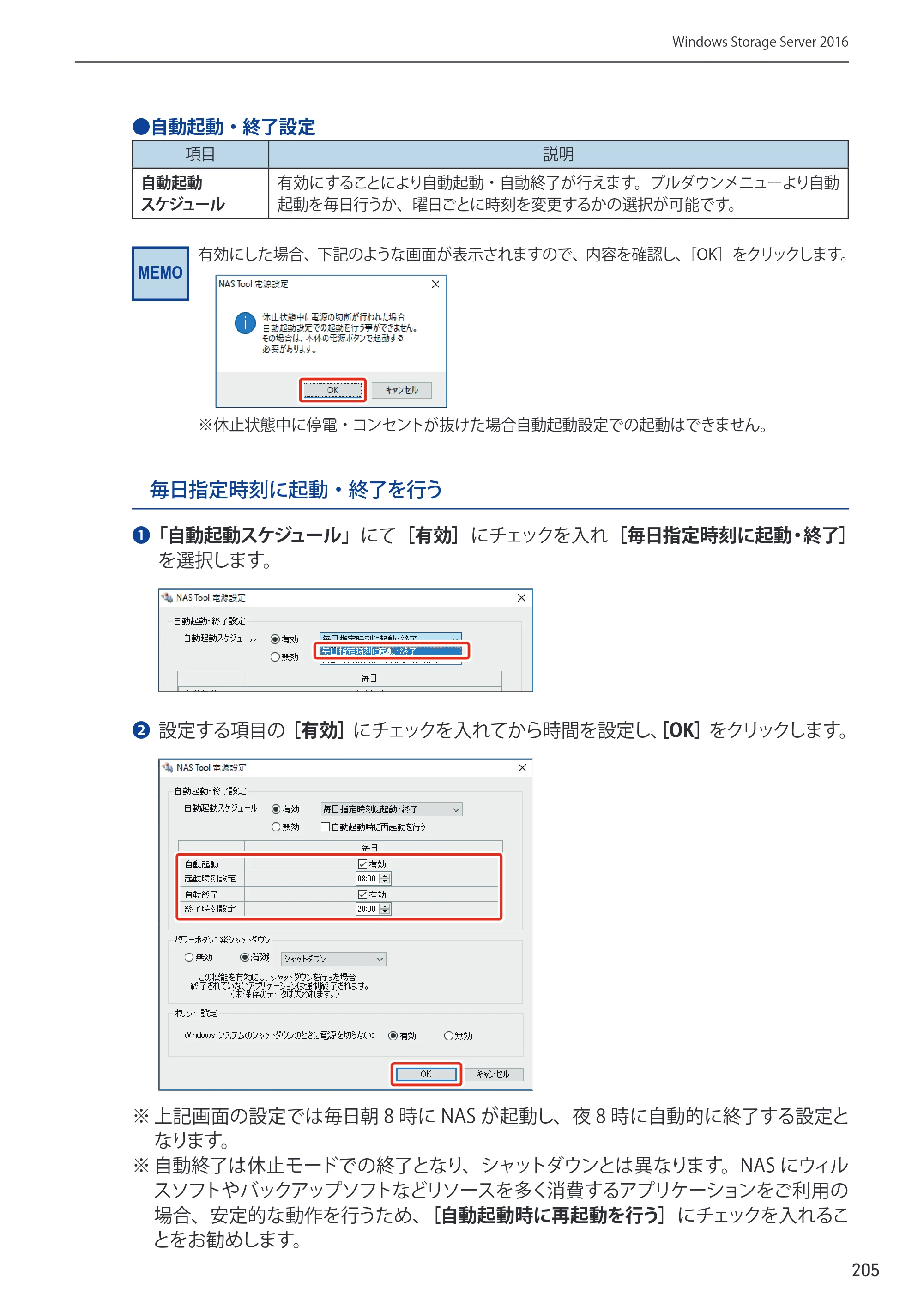Click the 08:00 startup time field
924x1307 pixels.
(x=367, y=879)
